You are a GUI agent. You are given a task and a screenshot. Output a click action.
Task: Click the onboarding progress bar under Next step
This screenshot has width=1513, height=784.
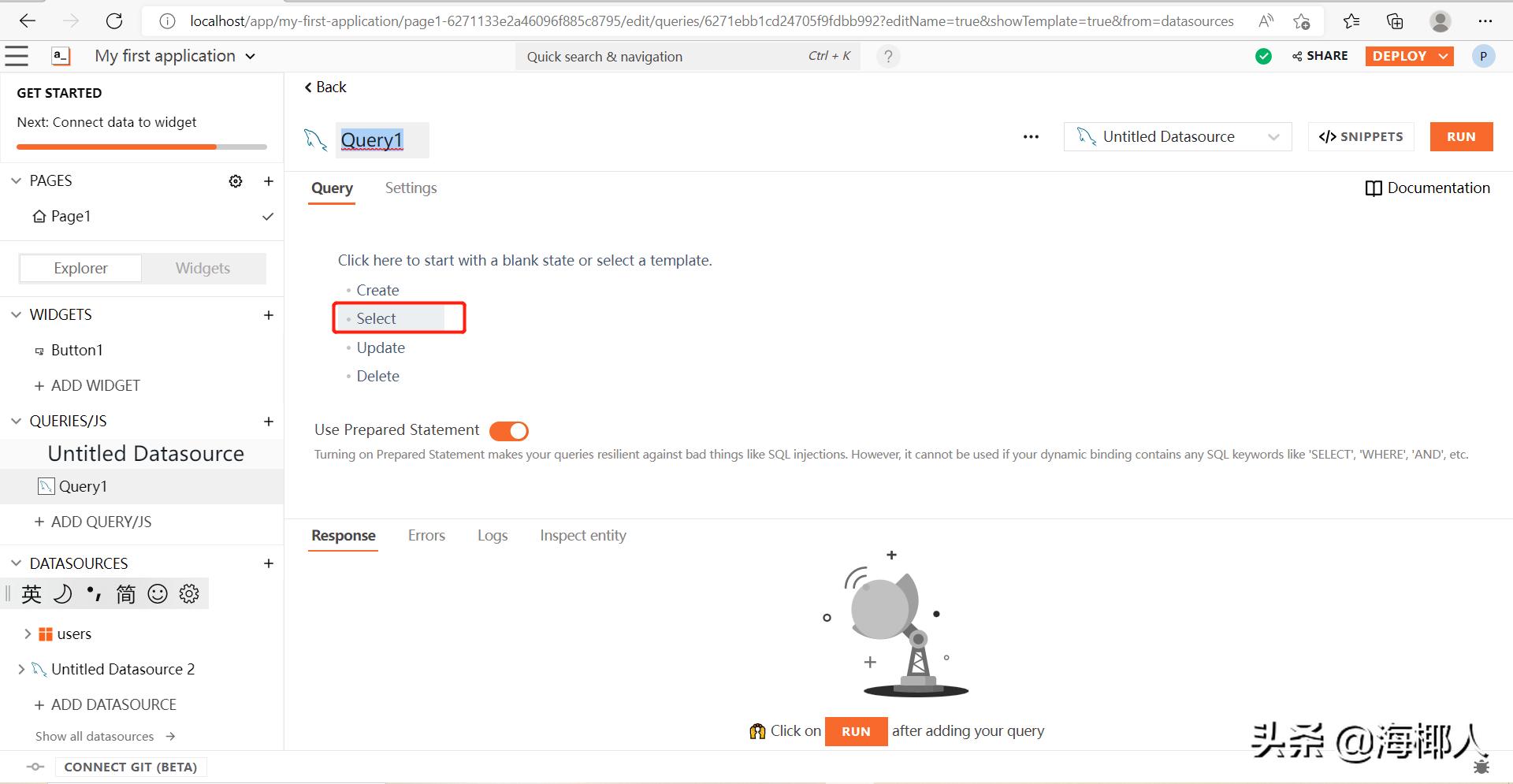[x=140, y=147]
